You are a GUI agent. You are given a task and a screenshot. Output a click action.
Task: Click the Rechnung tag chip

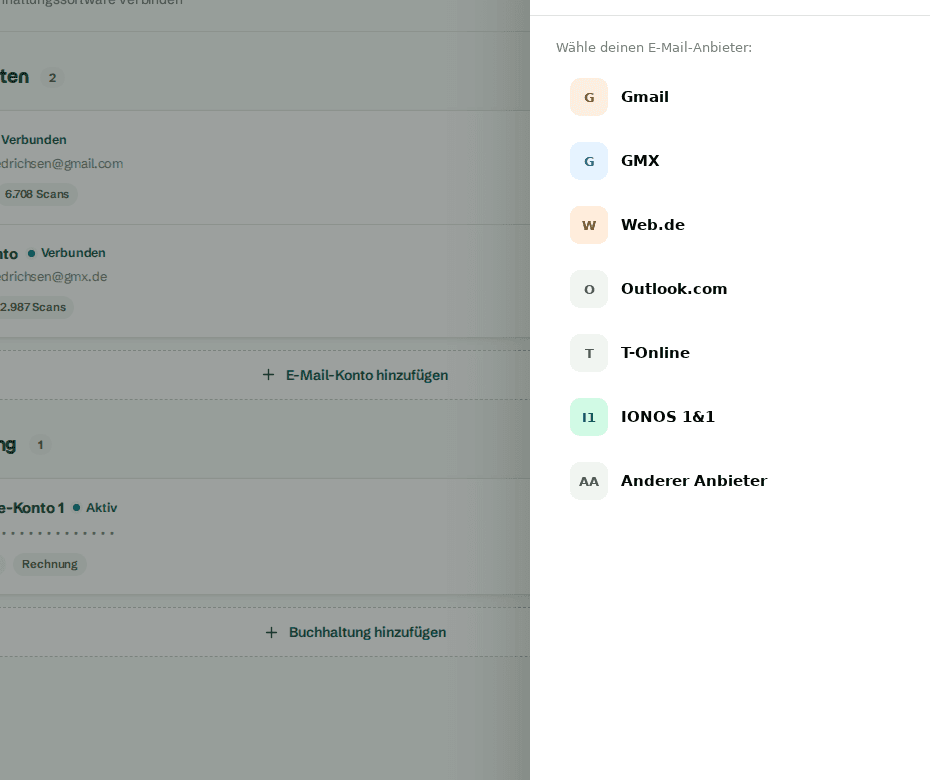tap(50, 564)
